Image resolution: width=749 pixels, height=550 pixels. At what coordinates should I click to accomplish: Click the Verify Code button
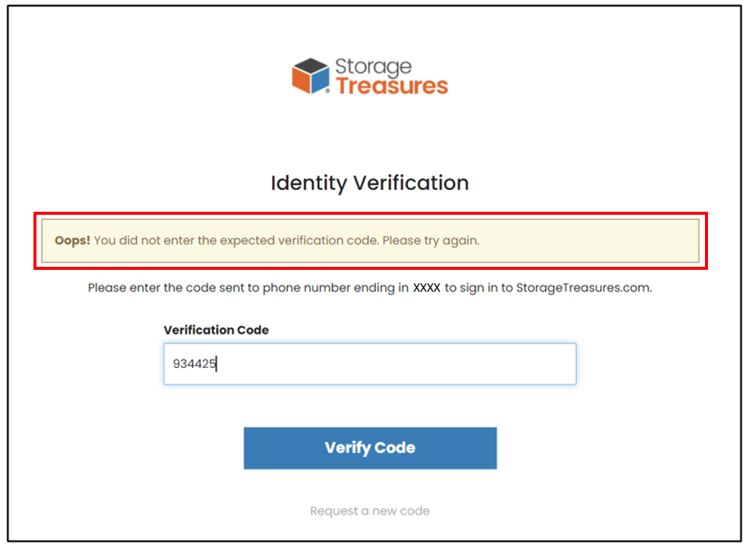click(370, 448)
